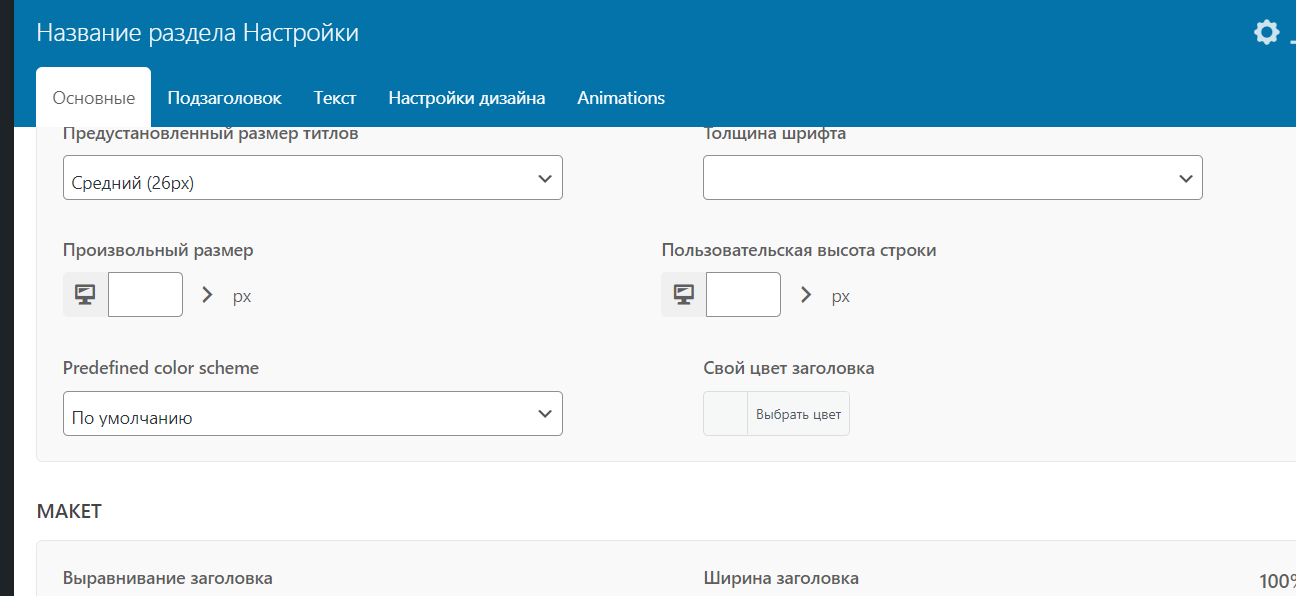The image size is (1296, 596).
Task: Open the Предустановленный размер титлов dropdown
Action: [312, 178]
